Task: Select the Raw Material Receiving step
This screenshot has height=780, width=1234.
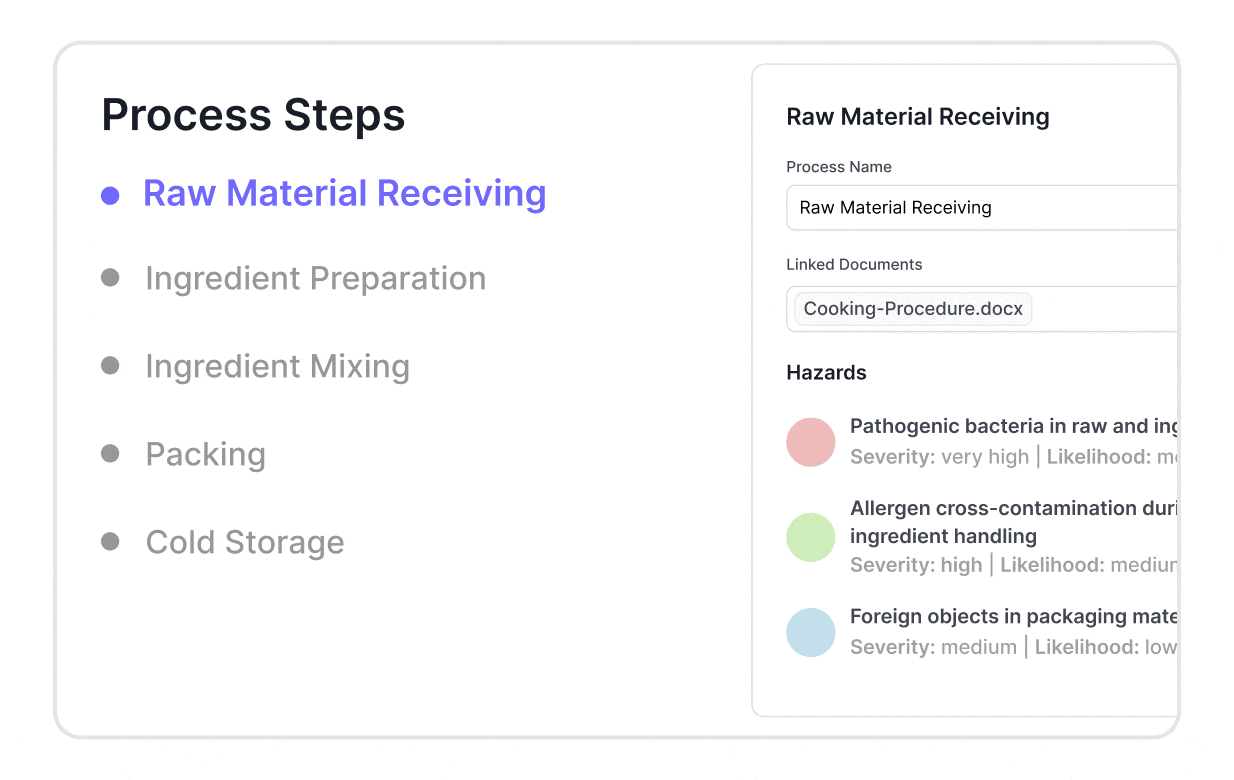Action: coord(345,193)
